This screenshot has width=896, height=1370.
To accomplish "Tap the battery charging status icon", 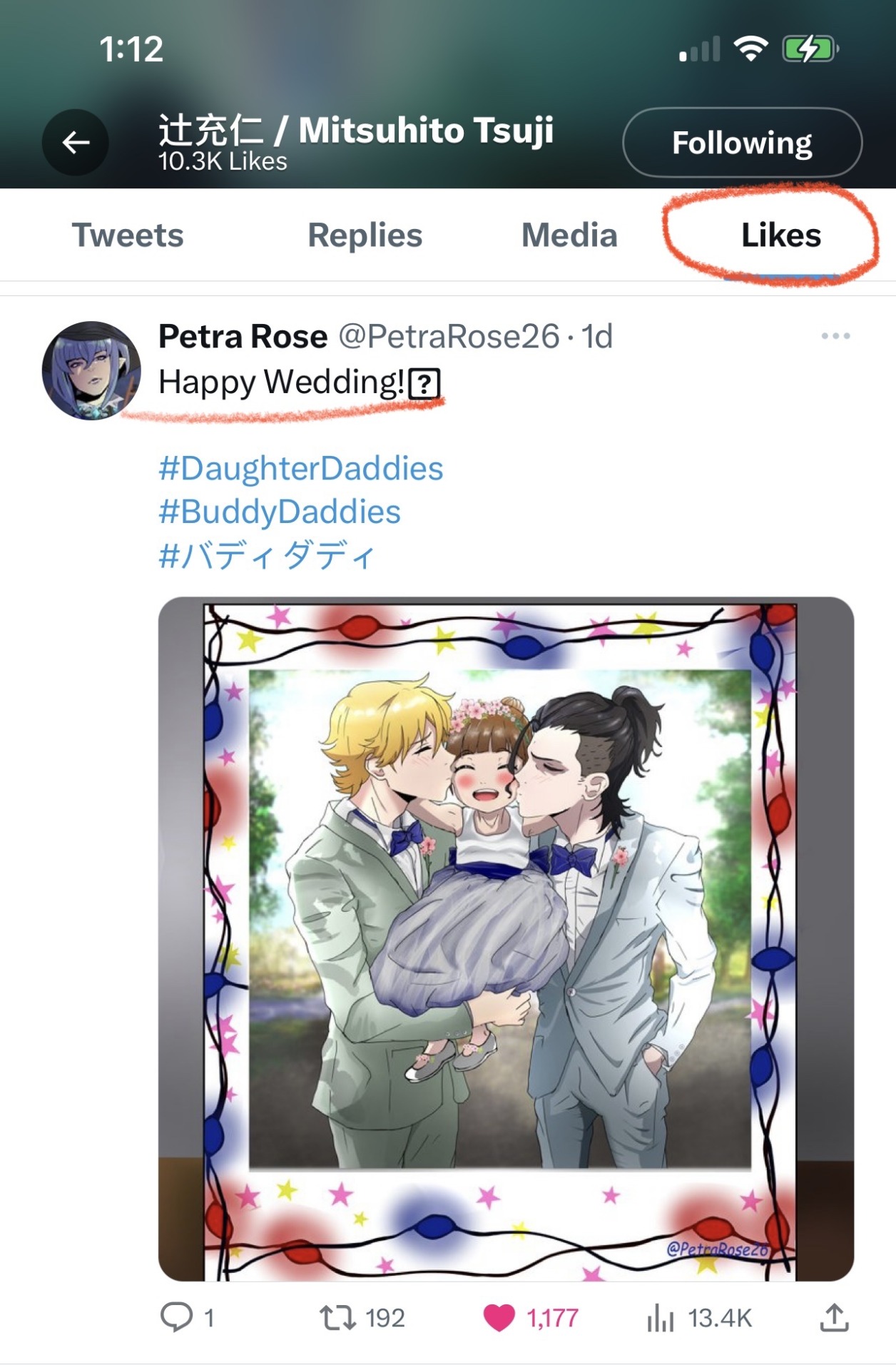I will [810, 49].
